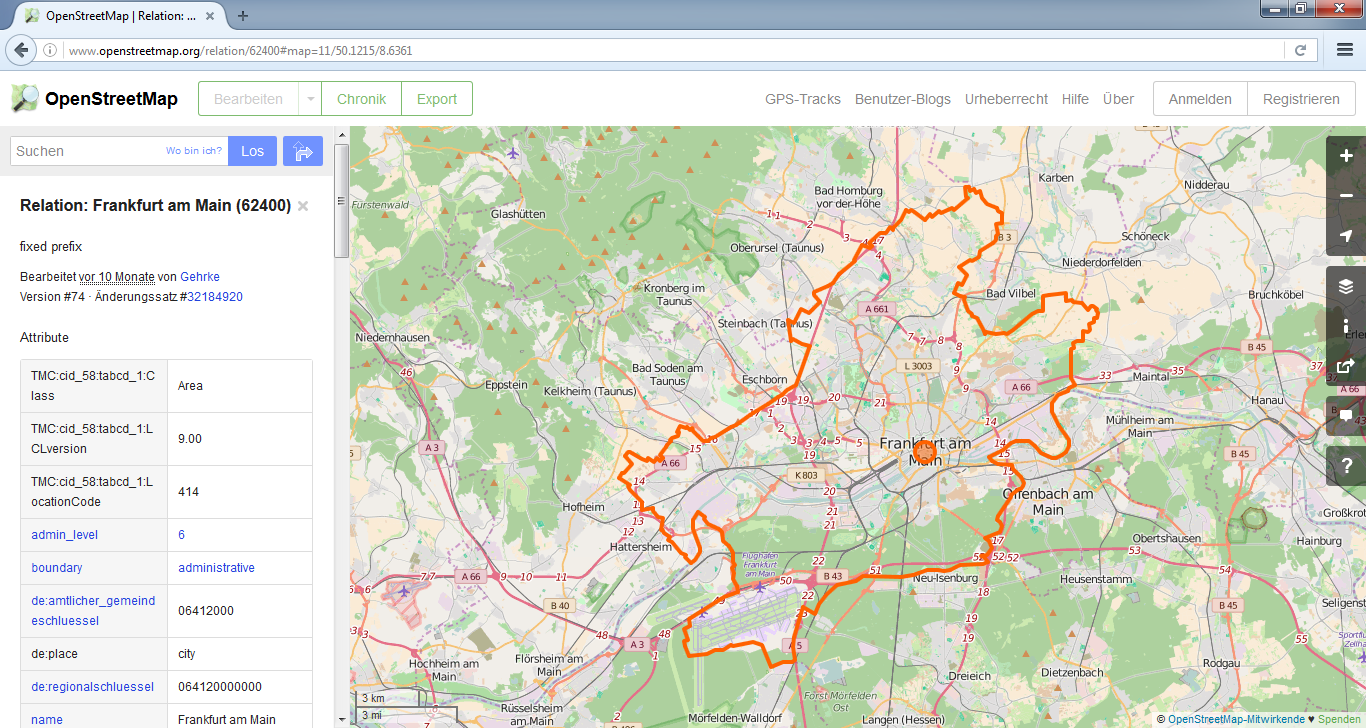This screenshot has height=728, width=1366.
Task: Close the relation sidebar with the X
Action: tap(303, 206)
